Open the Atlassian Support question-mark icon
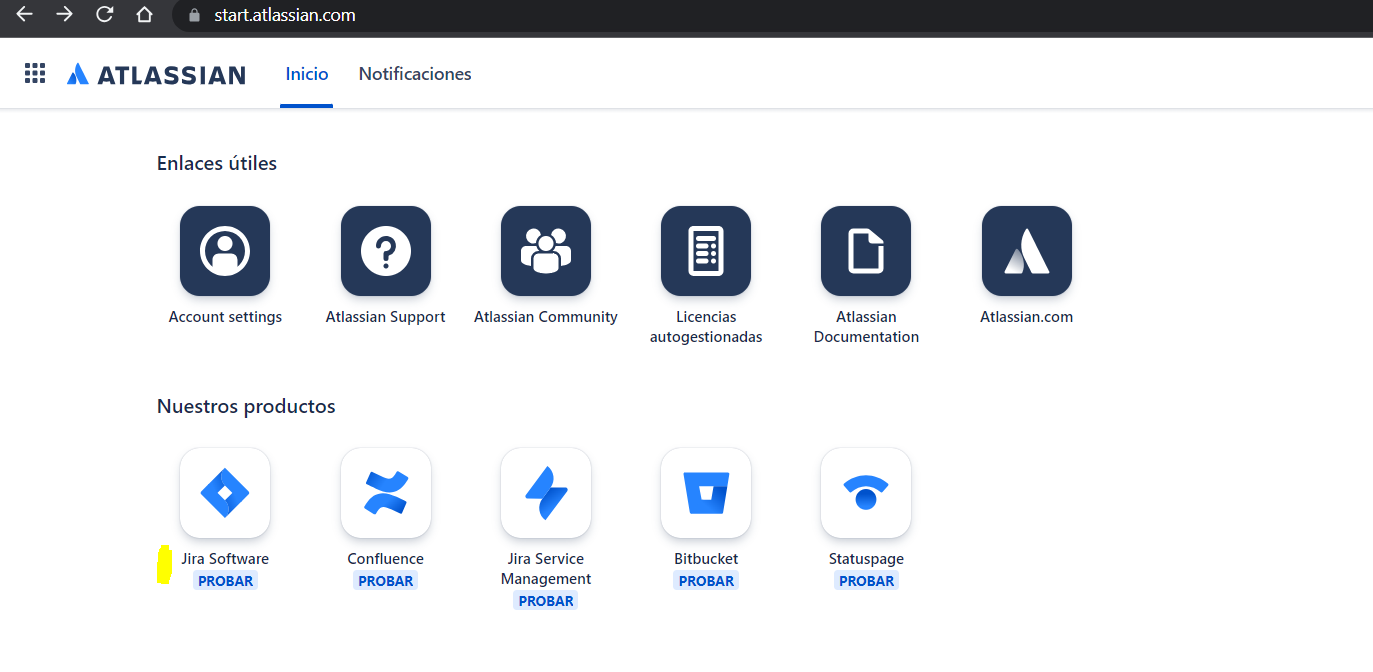The height and width of the screenshot is (672, 1373). click(x=386, y=251)
